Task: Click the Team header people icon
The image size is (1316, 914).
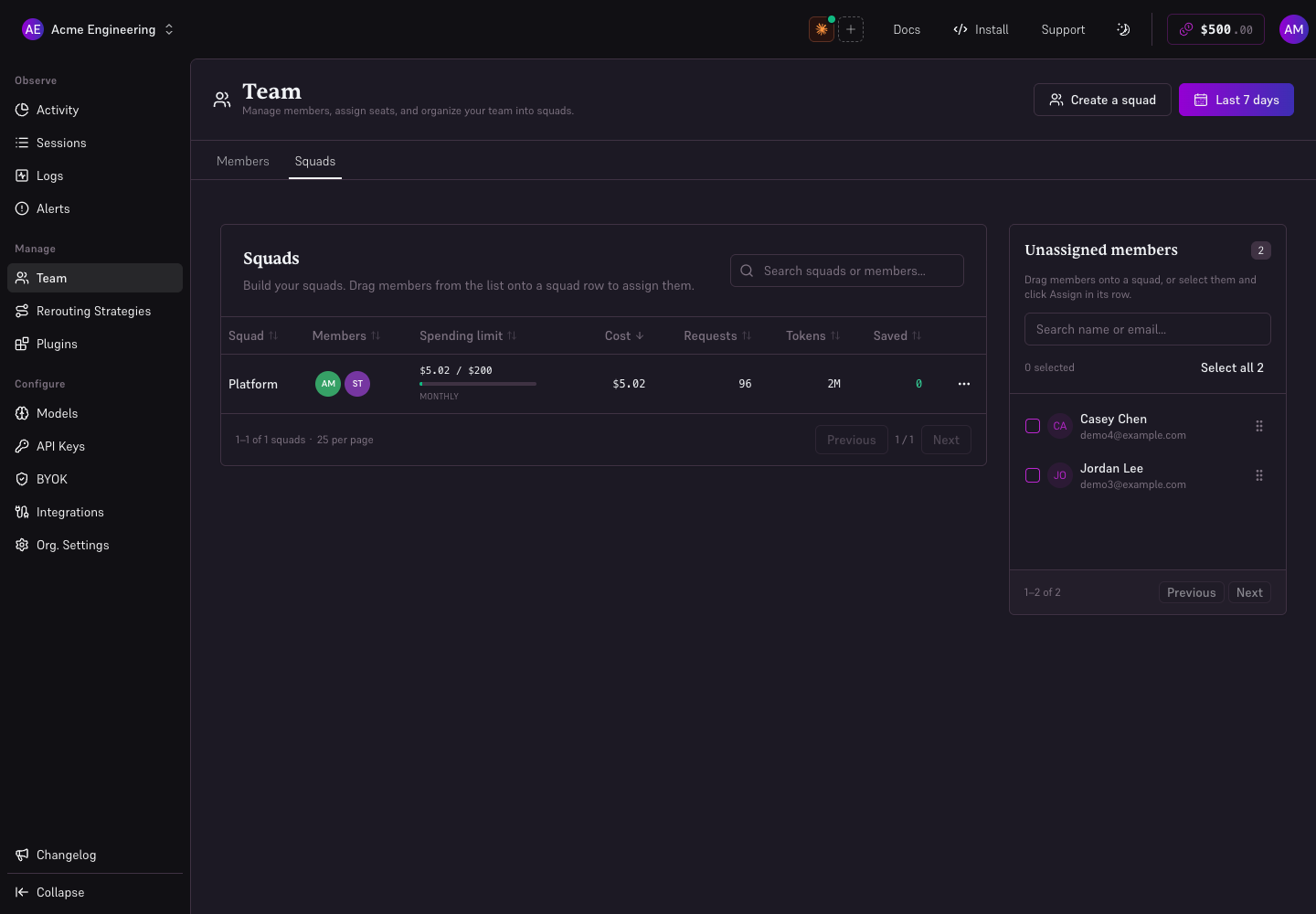Action: pyautogui.click(x=222, y=100)
